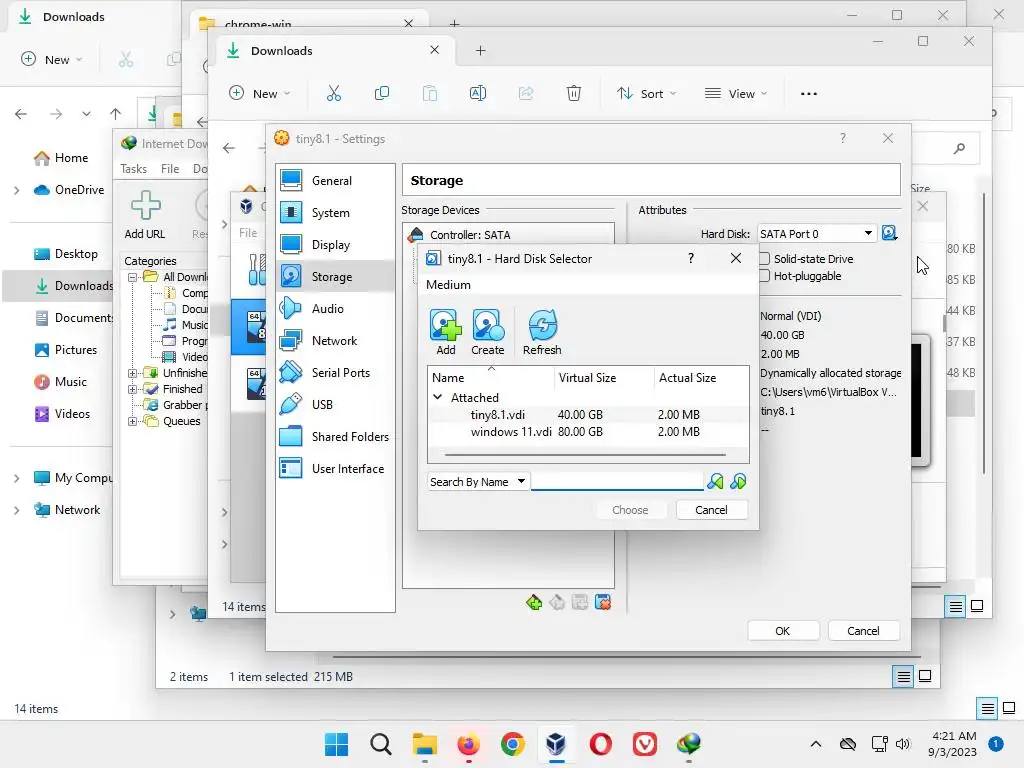
Task: Open Tasks menu in Internet Download Manager
Action: pos(133,168)
